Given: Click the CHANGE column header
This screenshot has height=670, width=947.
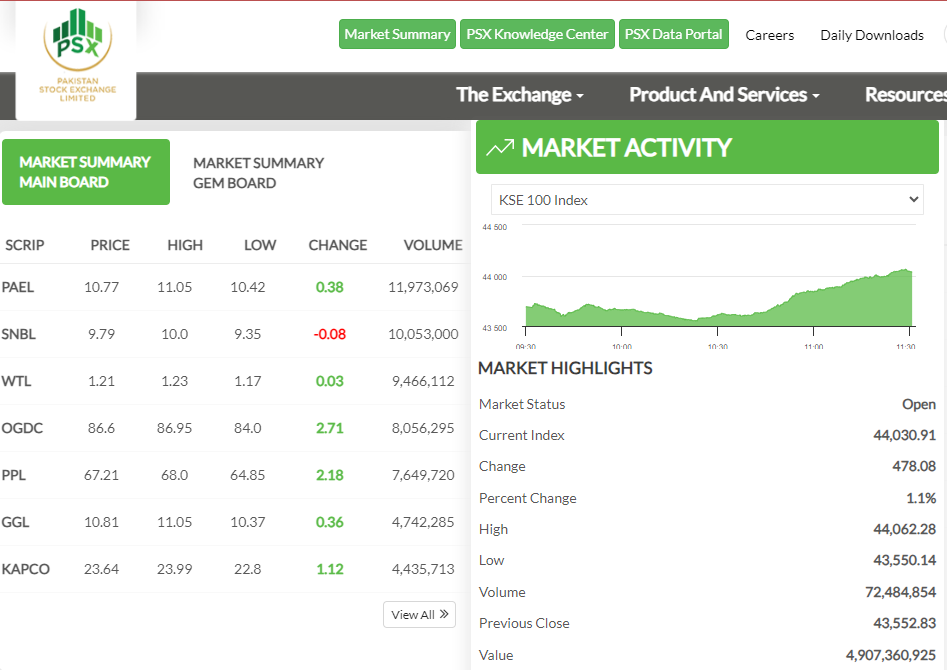Looking at the screenshot, I should [x=337, y=245].
